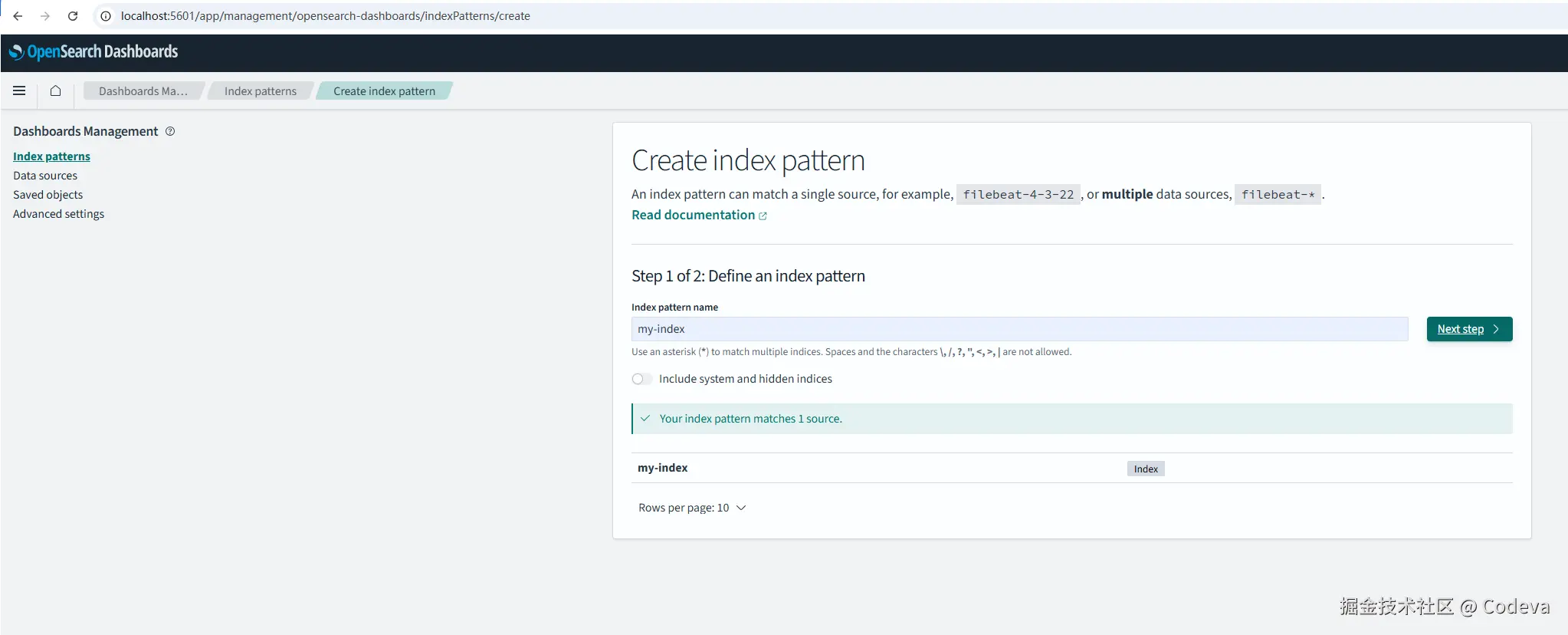Click the browser address bar URL
This screenshot has width=1568, height=635.
[x=326, y=16]
